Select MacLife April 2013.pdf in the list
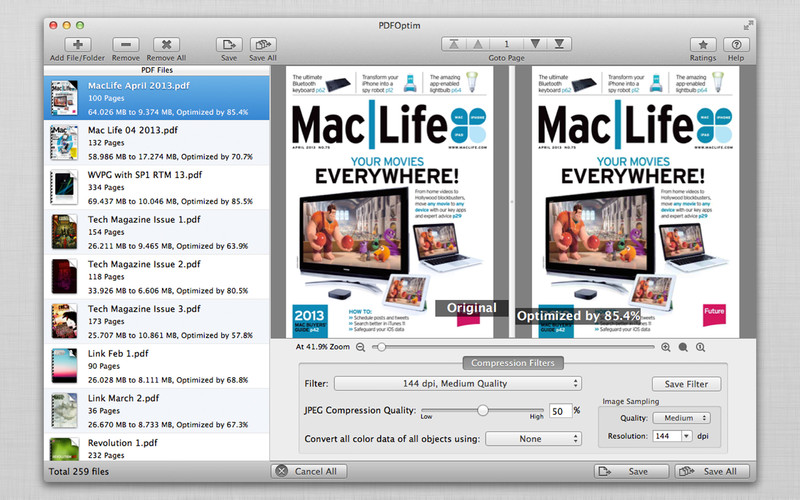 (x=157, y=98)
